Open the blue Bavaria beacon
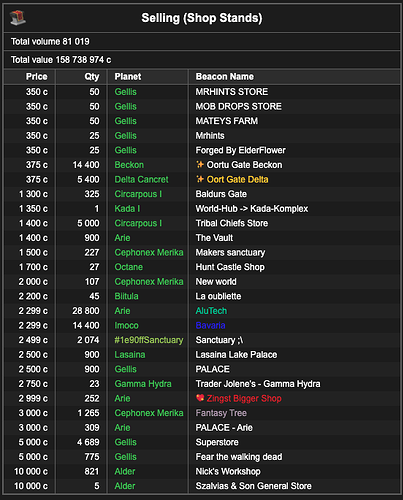 coord(210,325)
